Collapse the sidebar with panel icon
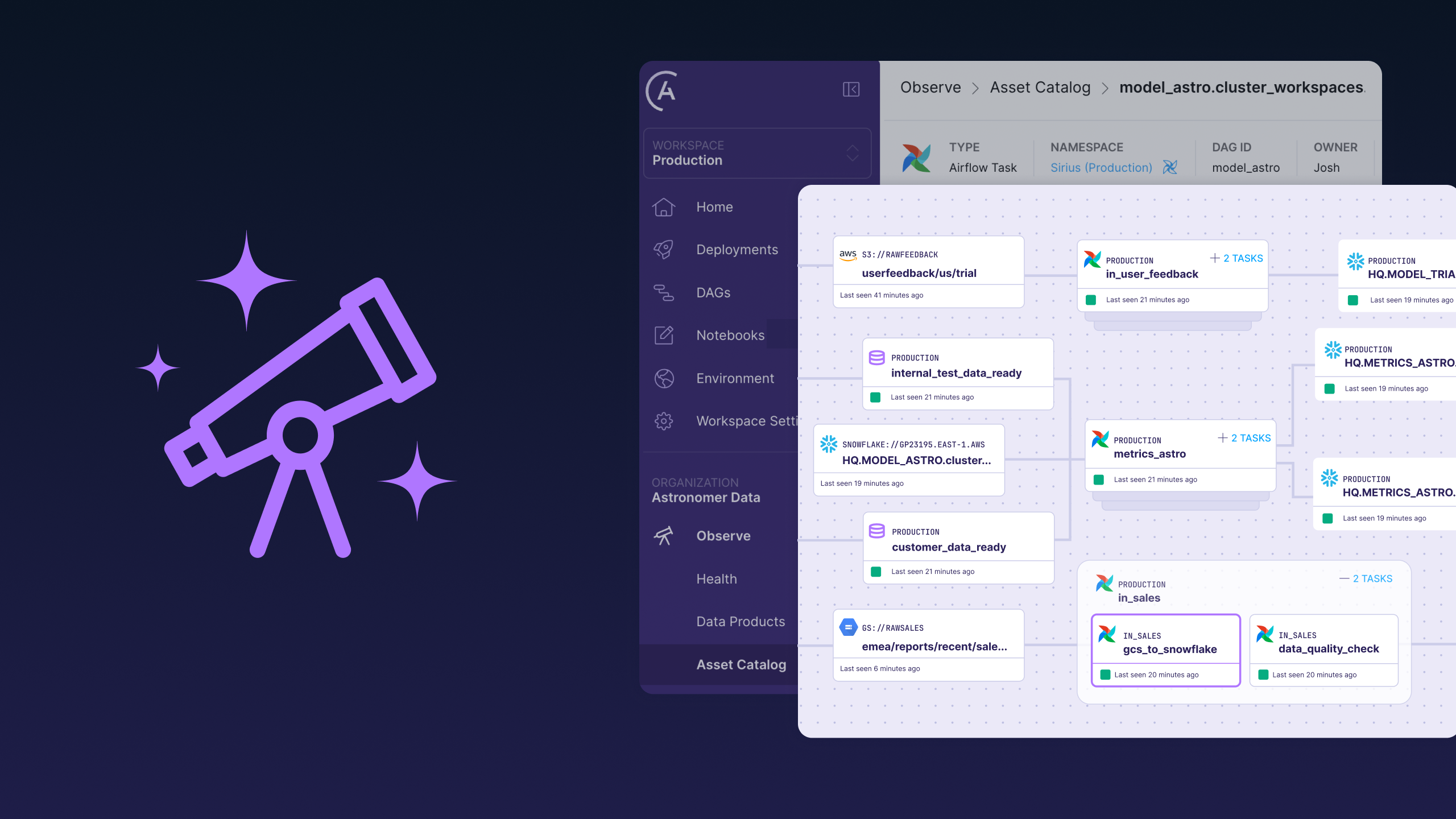This screenshot has width=1456, height=819. coord(851,89)
